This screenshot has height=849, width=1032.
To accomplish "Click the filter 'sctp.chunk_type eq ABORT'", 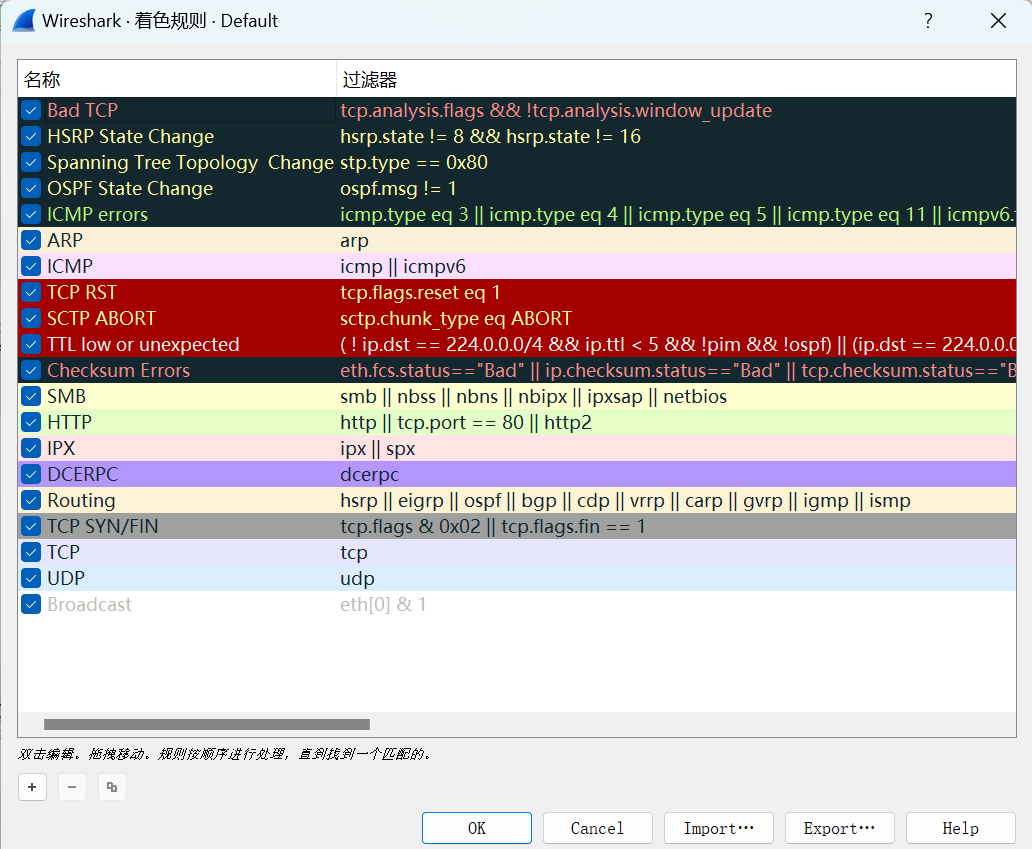I will point(456,319).
